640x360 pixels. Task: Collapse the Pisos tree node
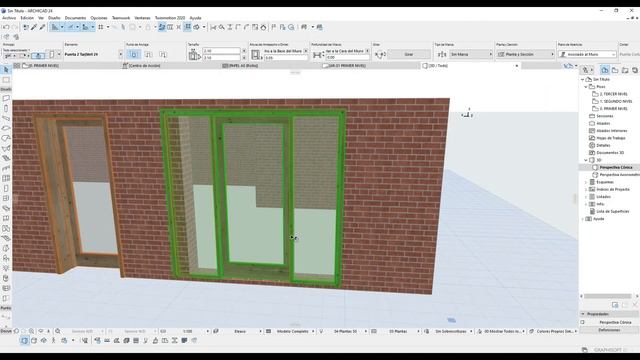586,87
